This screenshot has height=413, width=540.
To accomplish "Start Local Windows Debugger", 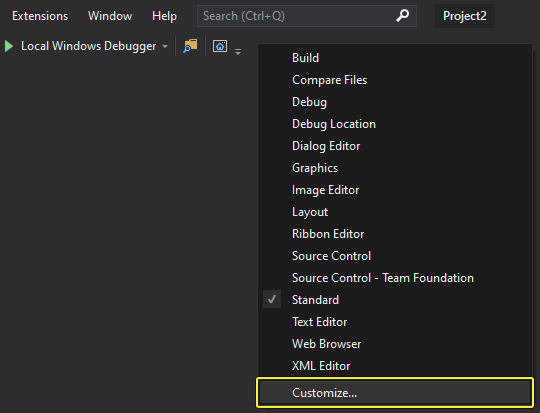I will click(x=89, y=46).
